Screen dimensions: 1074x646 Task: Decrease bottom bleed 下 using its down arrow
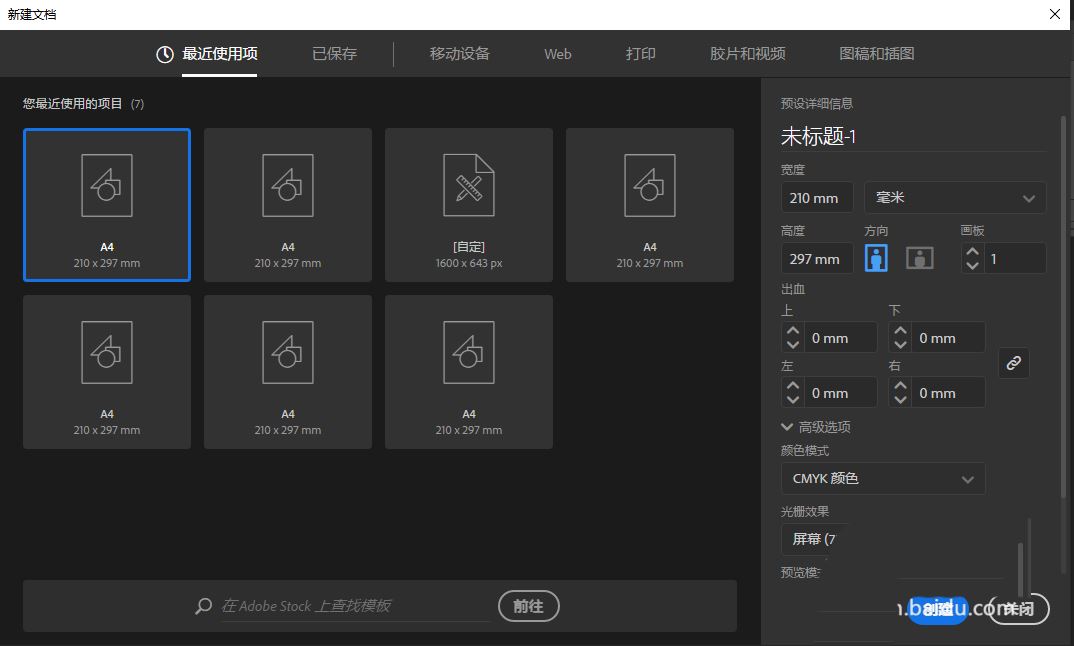[x=899, y=343]
